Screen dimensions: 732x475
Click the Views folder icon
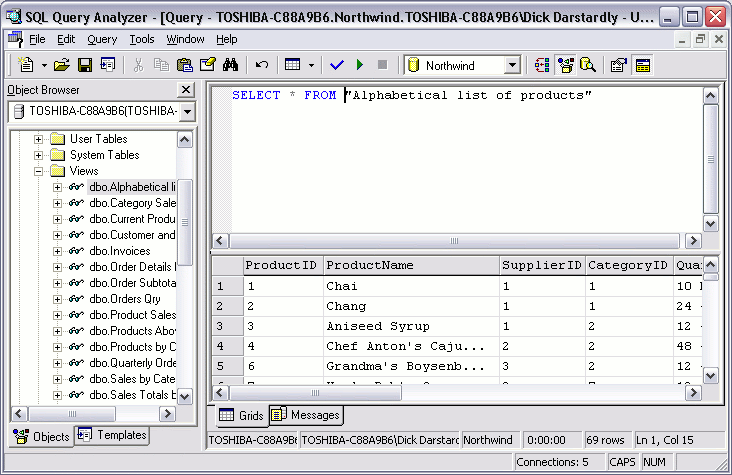57,171
